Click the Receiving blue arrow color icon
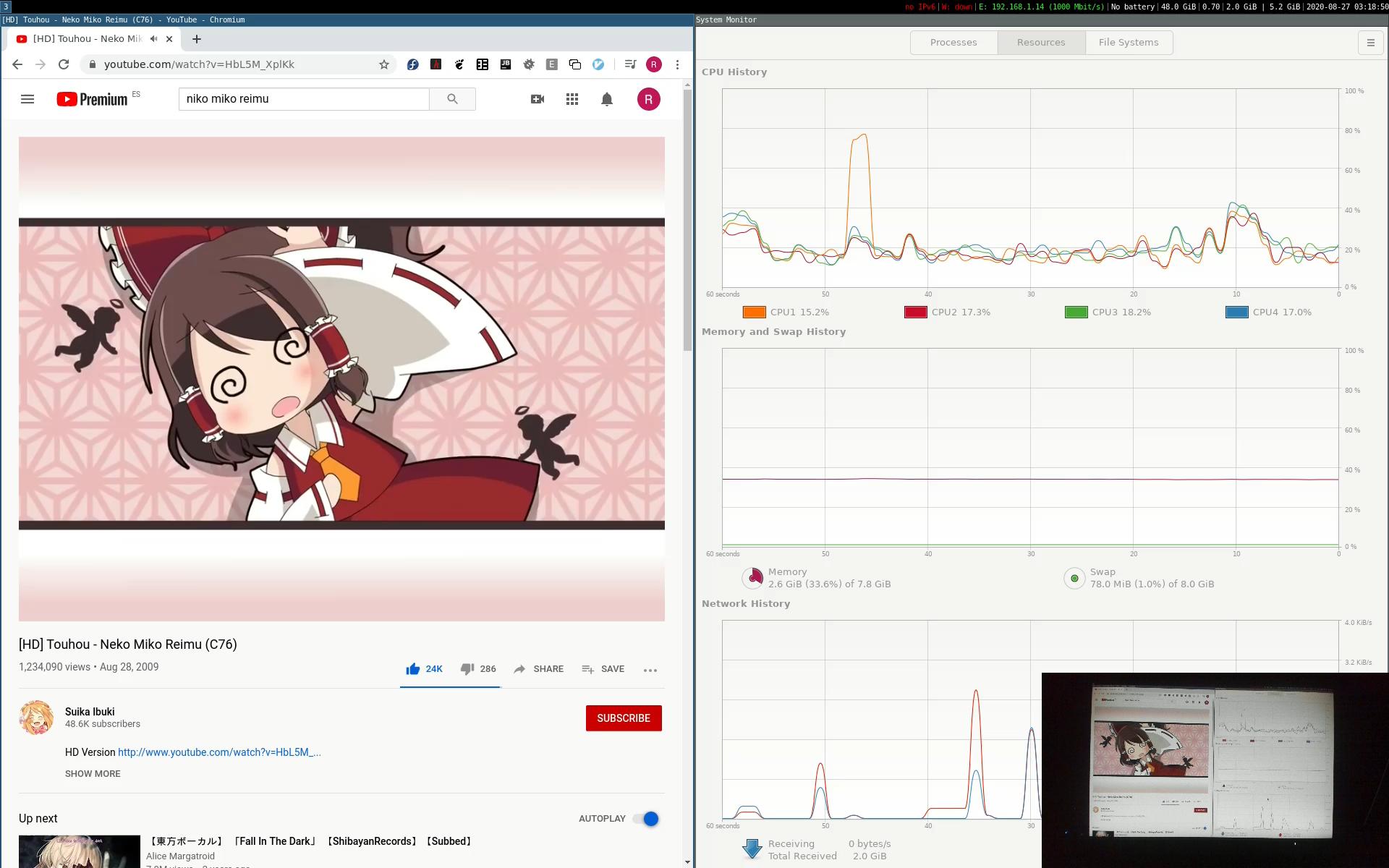This screenshot has height=868, width=1389. [752, 849]
